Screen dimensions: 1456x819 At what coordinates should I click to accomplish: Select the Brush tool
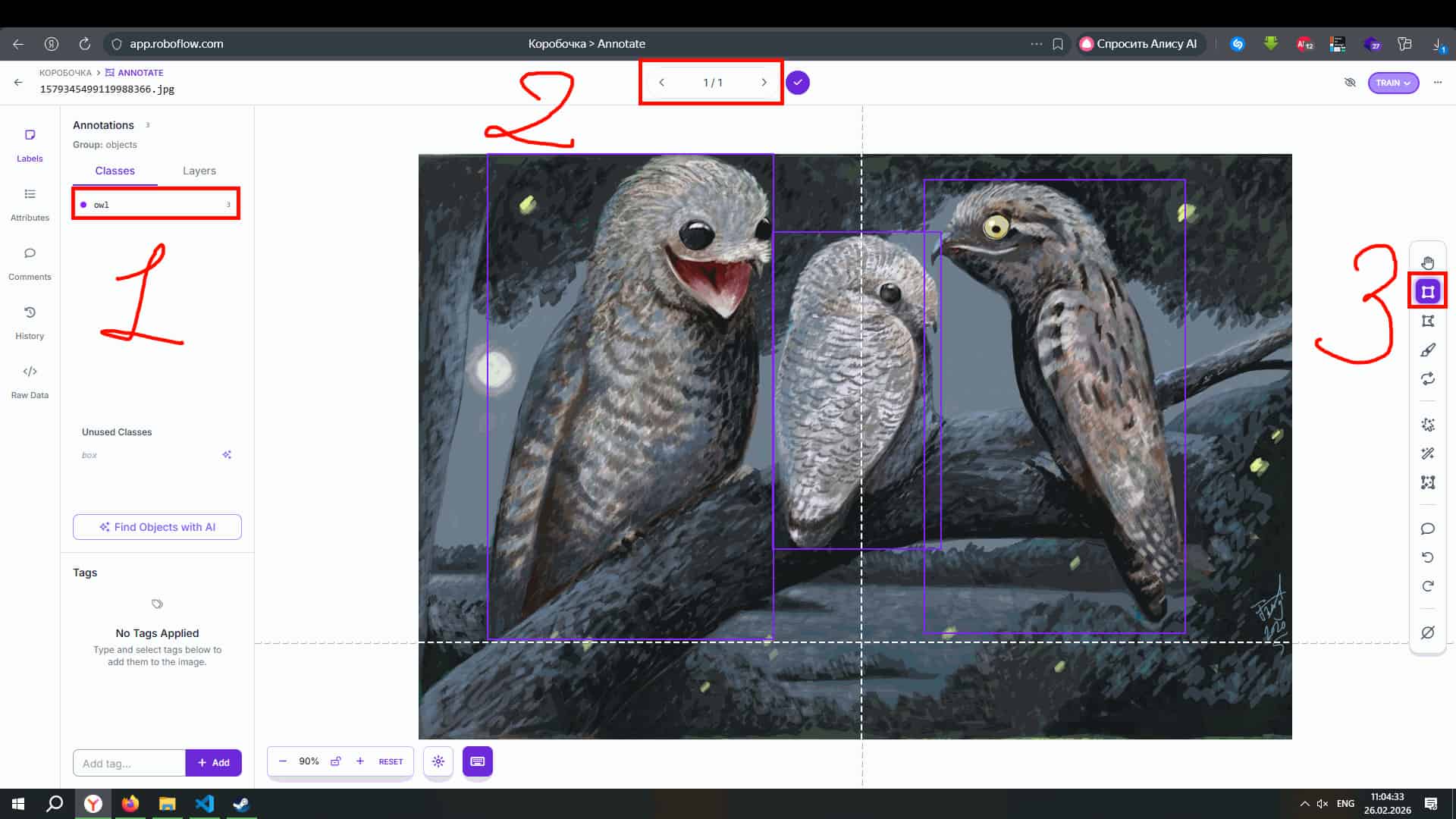[x=1428, y=350]
